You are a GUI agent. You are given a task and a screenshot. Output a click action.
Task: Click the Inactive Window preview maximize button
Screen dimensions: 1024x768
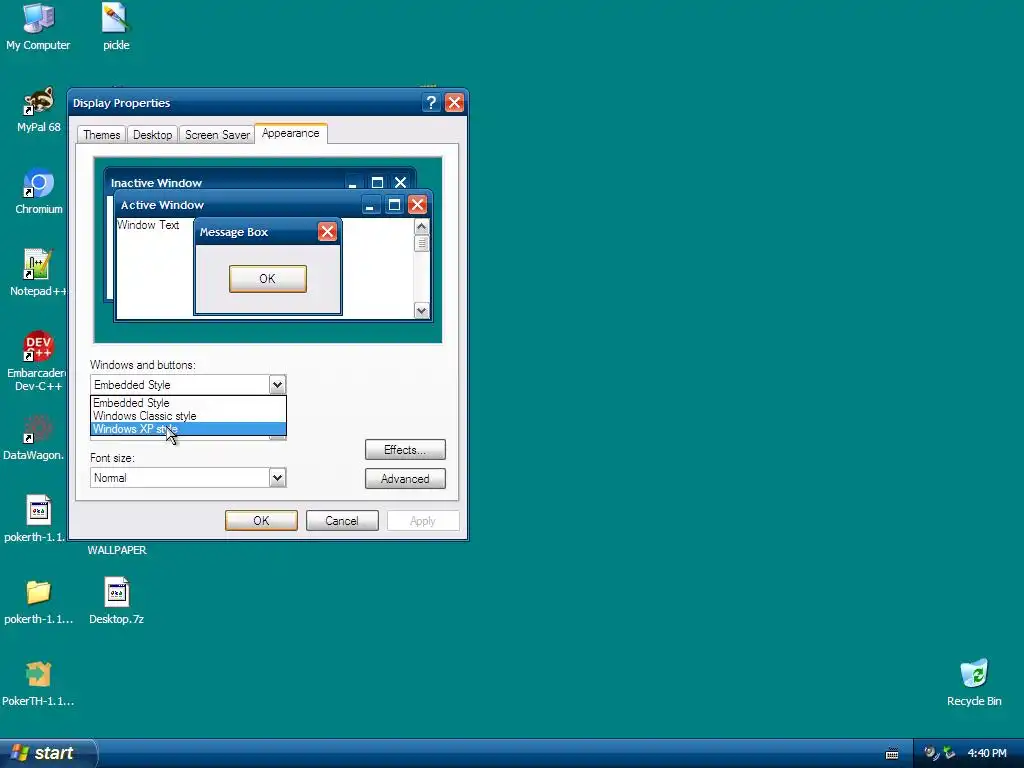(377, 182)
